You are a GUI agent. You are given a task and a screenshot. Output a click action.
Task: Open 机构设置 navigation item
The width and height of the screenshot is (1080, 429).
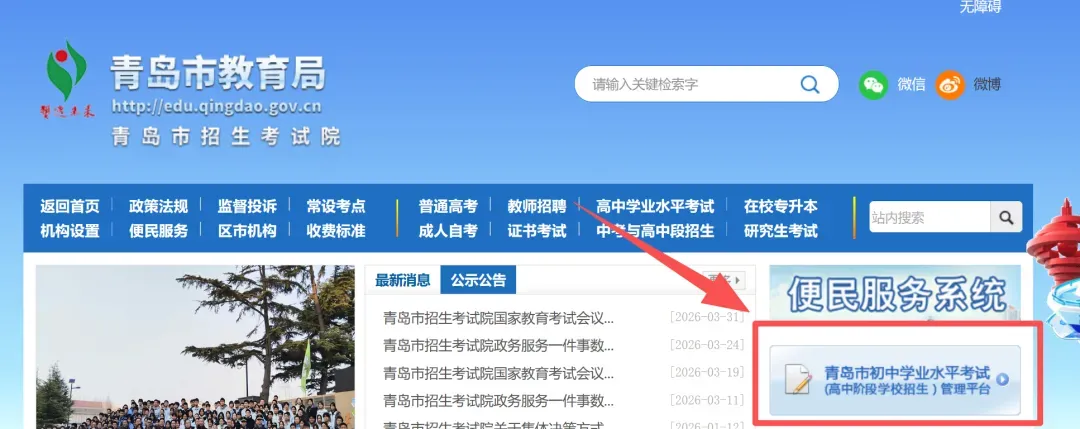(70, 231)
